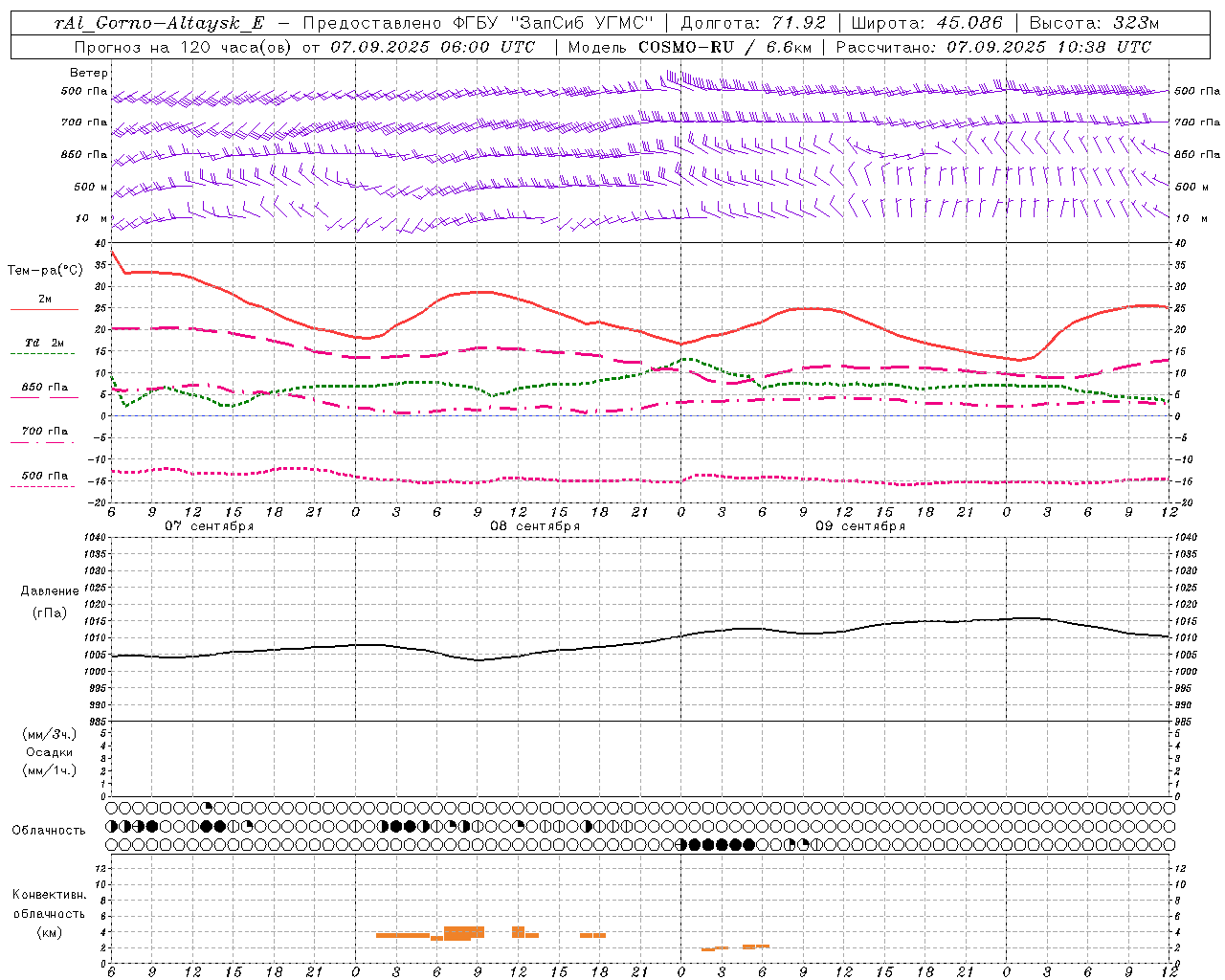Click the "700 гПа" temperature legend entry
This screenshot has width=1225, height=980.
click(x=44, y=432)
